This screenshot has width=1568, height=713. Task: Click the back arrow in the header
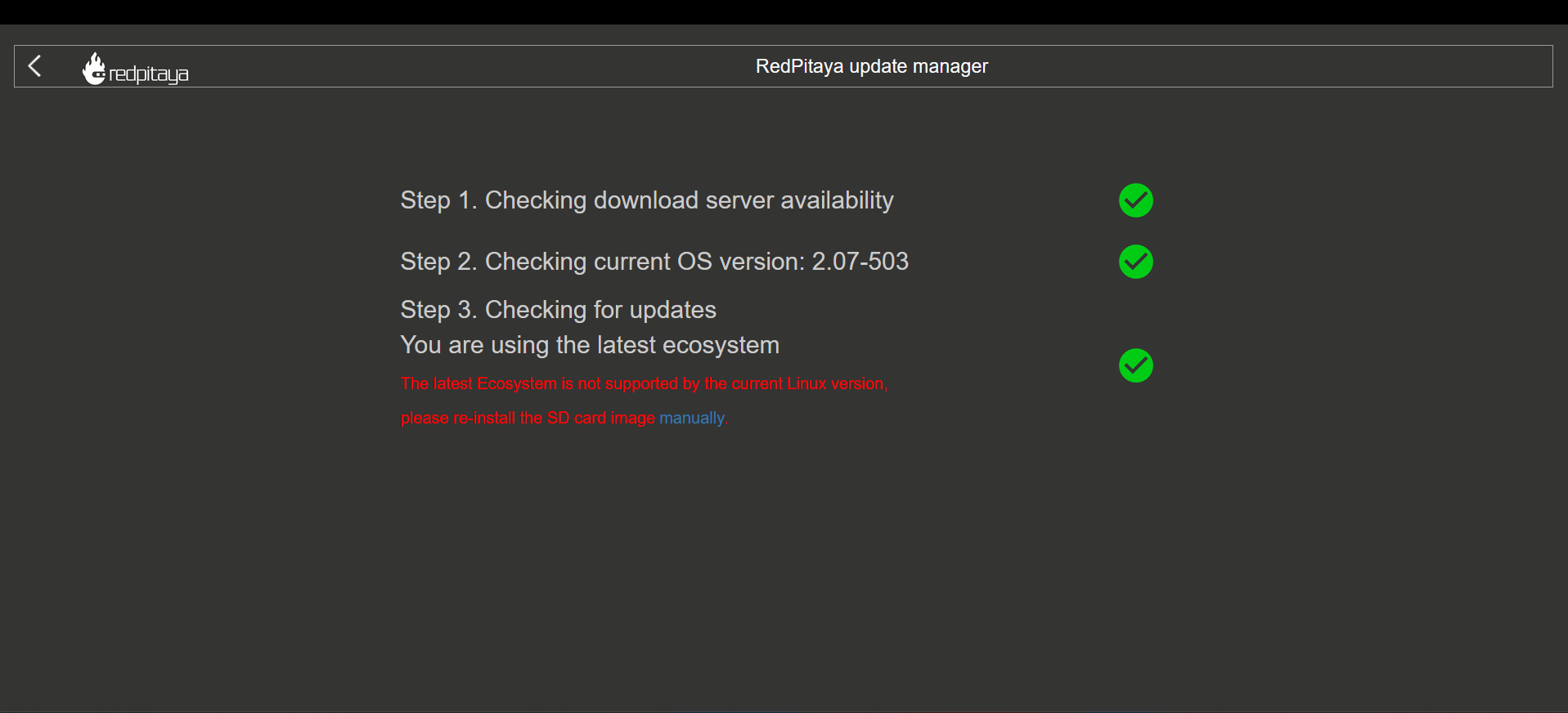point(34,66)
